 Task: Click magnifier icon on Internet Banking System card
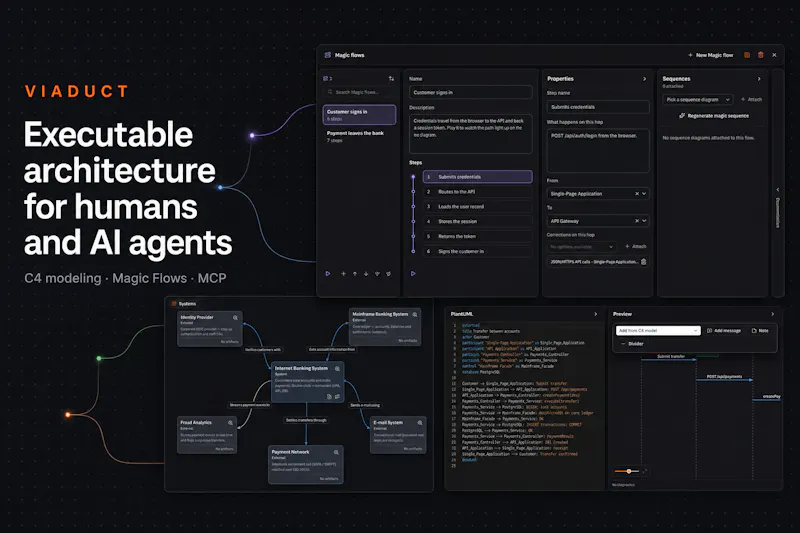[337, 368]
